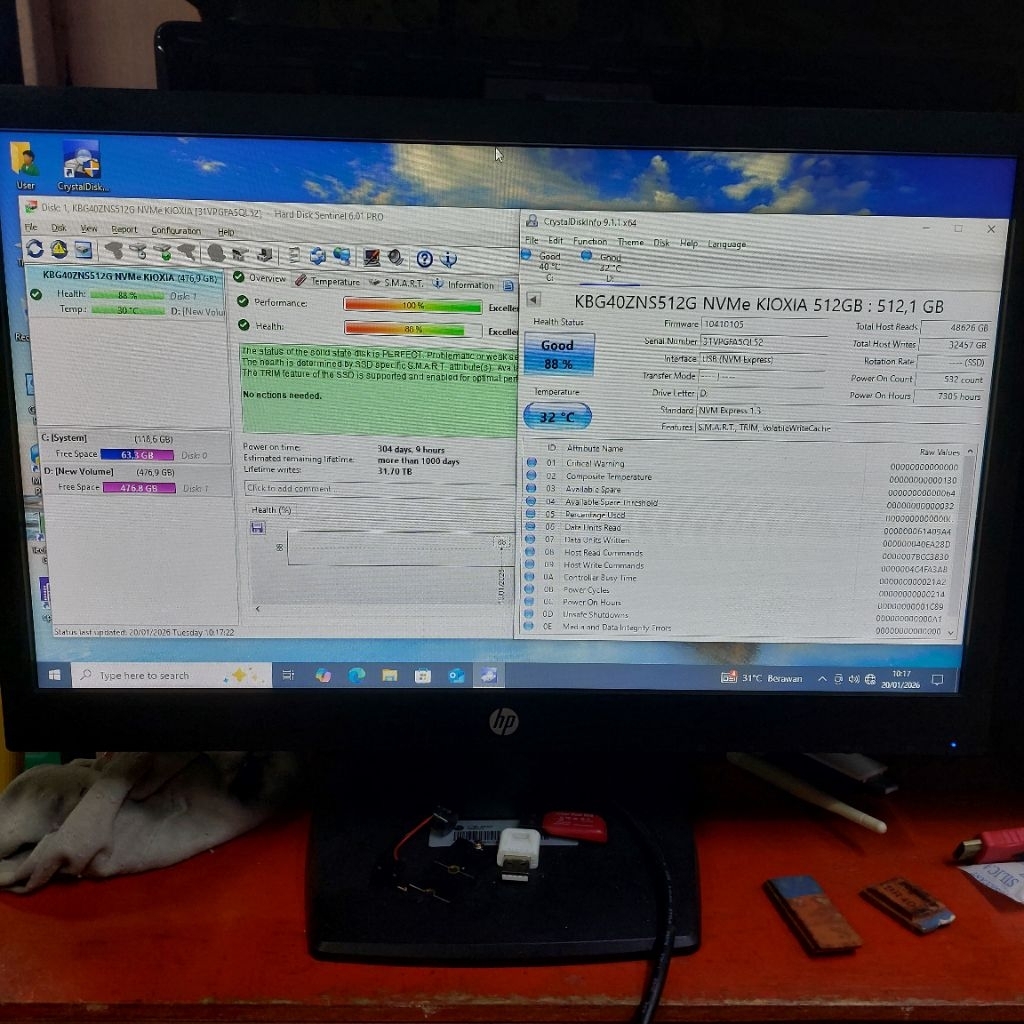Image resolution: width=1024 pixels, height=1024 pixels.
Task: Click the 32 °C temperature button
Action: (557, 416)
